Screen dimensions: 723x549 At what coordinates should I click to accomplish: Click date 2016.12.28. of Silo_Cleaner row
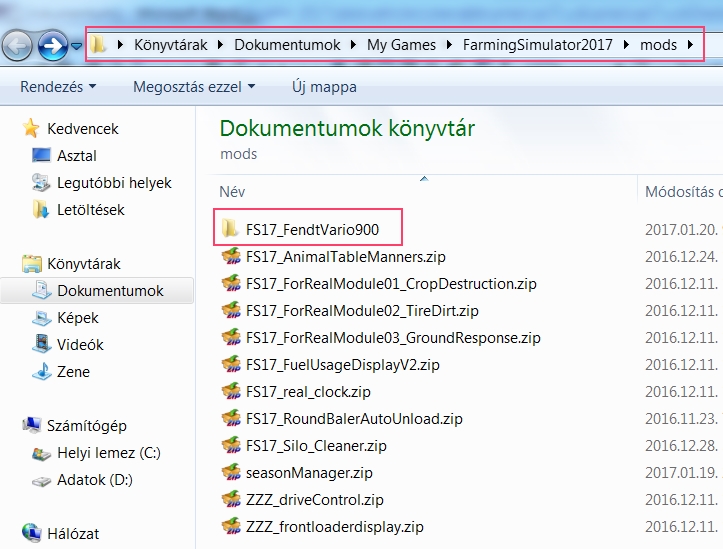[x=681, y=446]
